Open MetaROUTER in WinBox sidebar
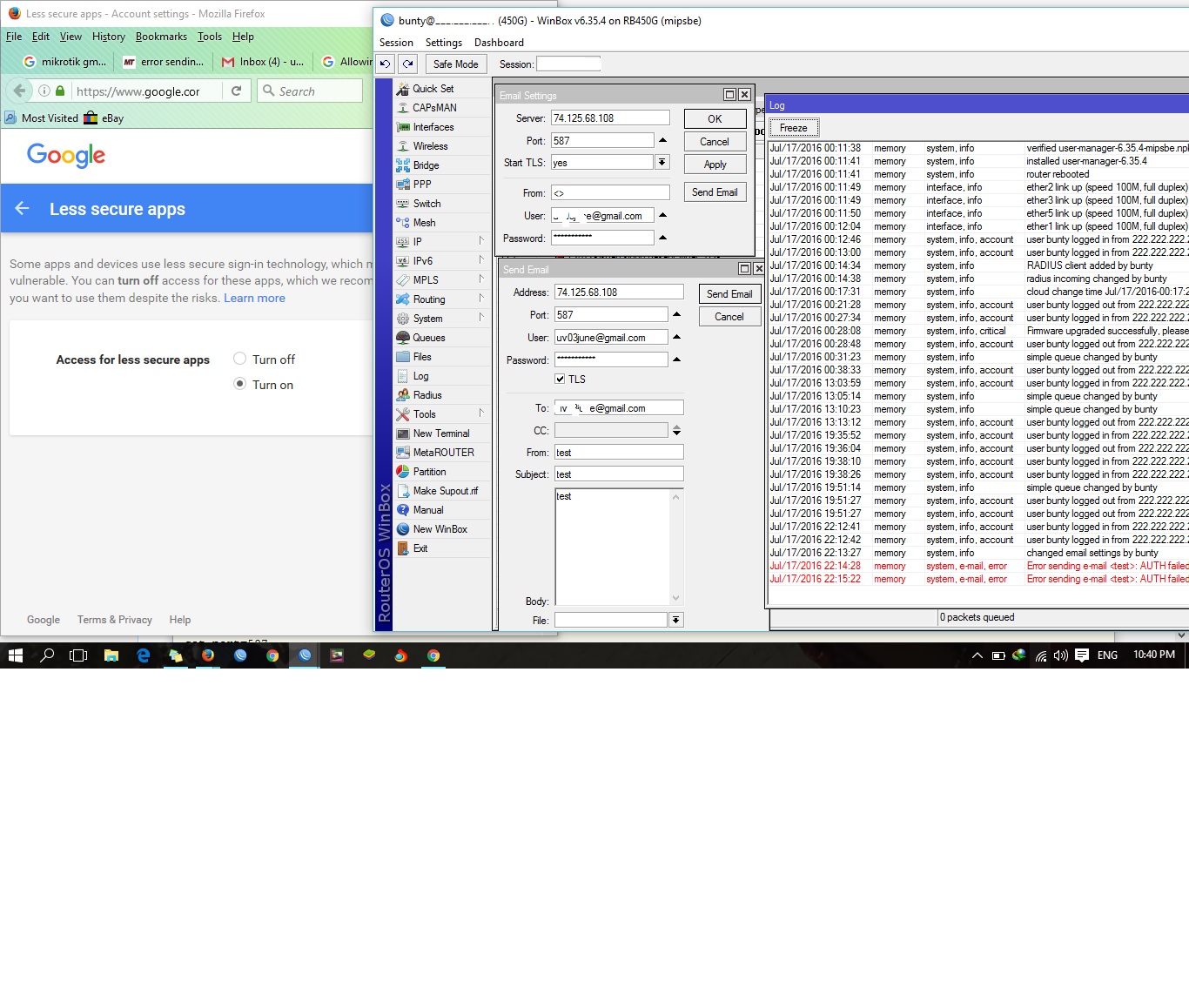This screenshot has height=1008, width=1189. pos(443,453)
